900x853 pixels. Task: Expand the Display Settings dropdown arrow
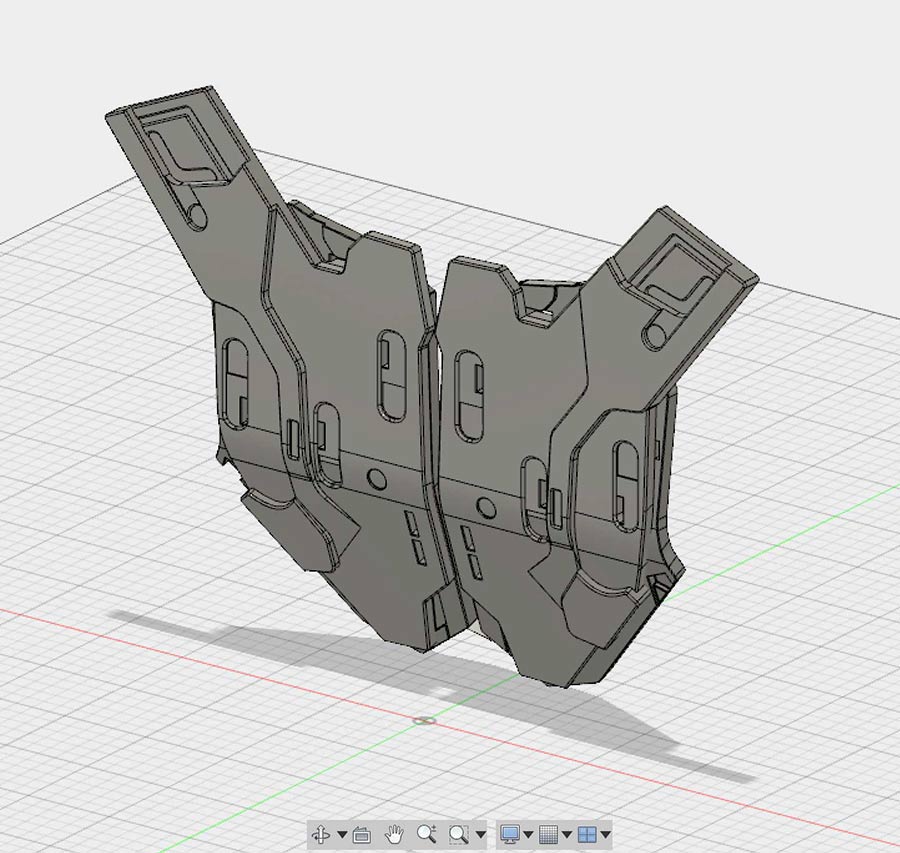coord(529,834)
